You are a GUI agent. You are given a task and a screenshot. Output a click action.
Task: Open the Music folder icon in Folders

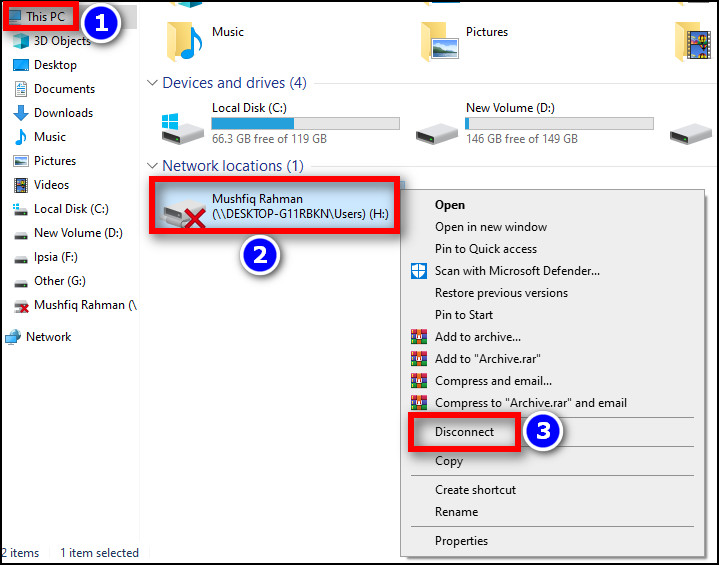coord(185,40)
